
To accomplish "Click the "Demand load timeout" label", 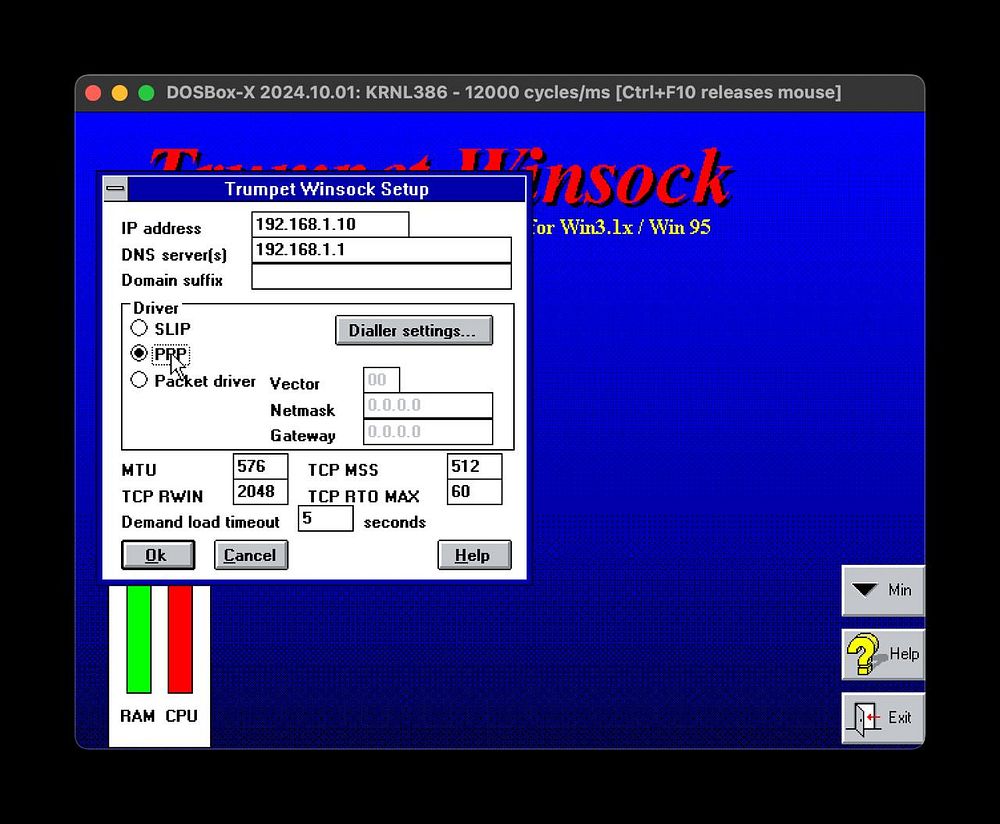I will point(200,522).
